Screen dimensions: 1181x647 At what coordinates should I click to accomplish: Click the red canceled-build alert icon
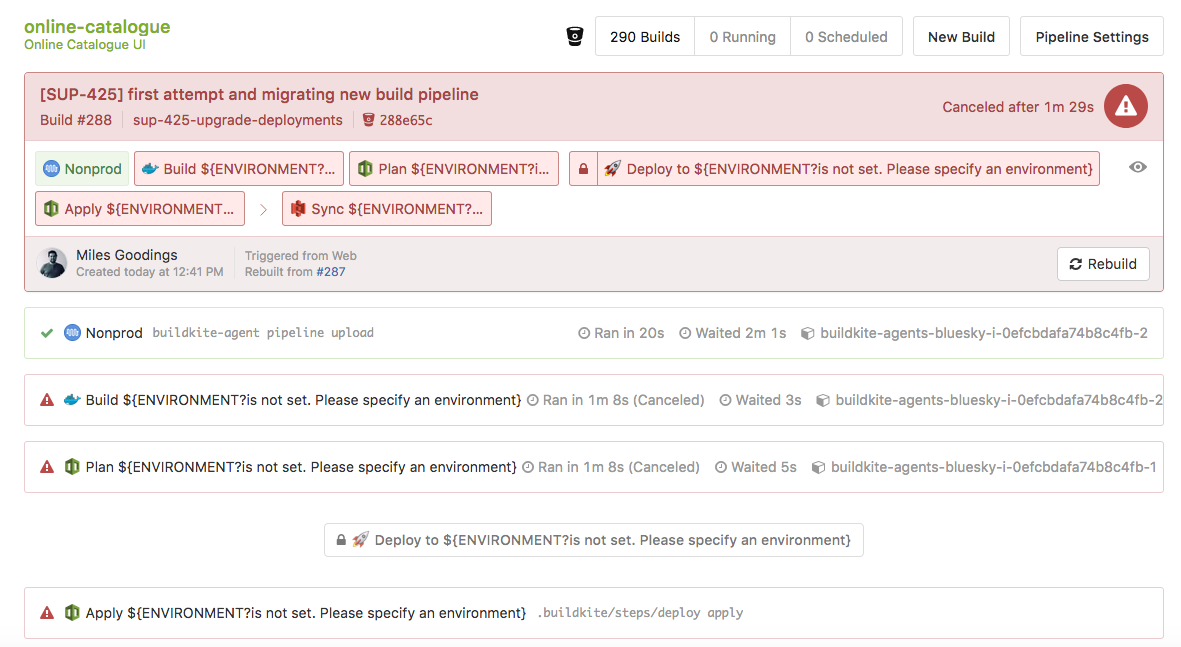1126,106
